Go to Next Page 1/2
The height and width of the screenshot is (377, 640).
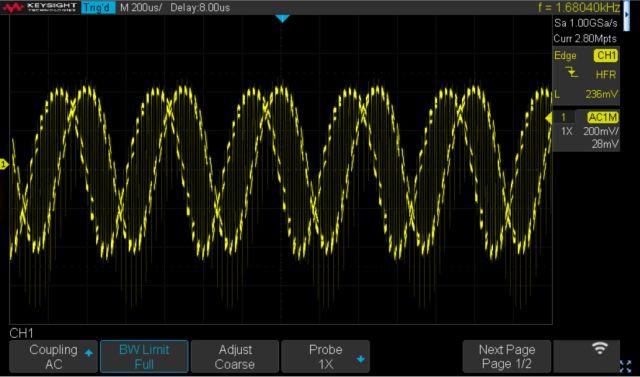507,357
